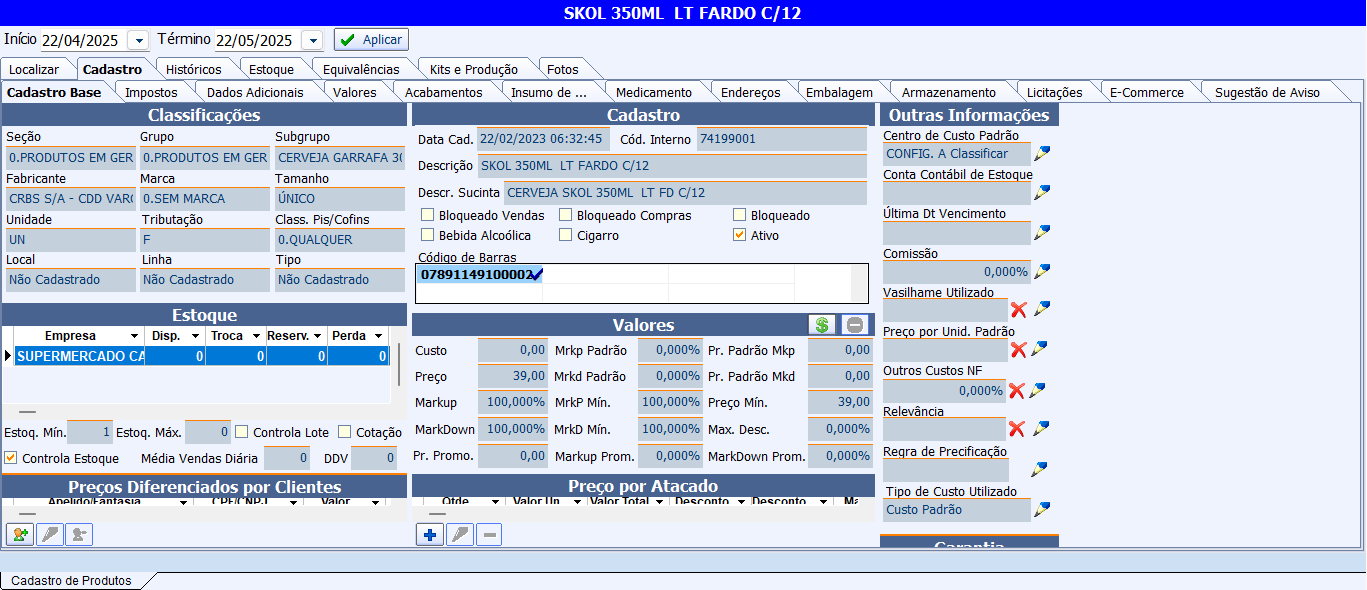Edit Última Dt Vencimento via pencil icon

pos(1042,233)
